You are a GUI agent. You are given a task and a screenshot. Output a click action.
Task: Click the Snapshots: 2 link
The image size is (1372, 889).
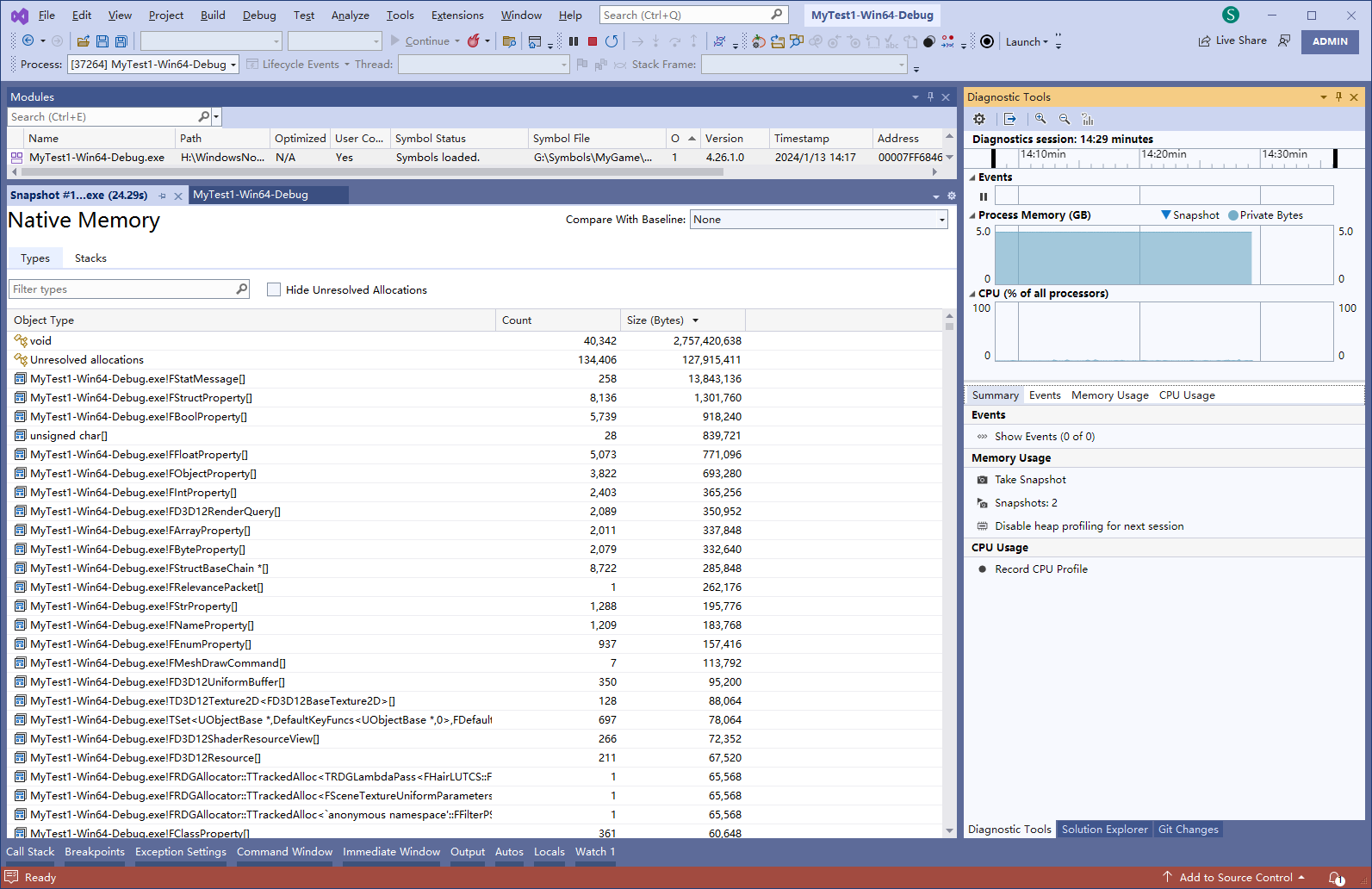[1026, 503]
